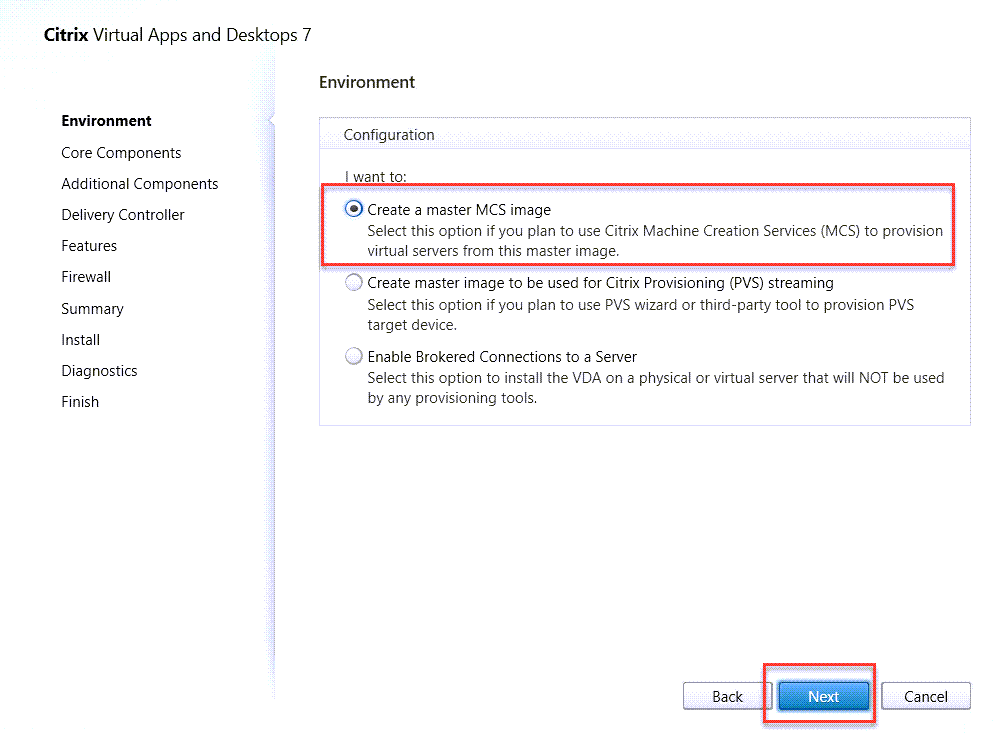The image size is (994, 746).
Task: Click the Citrix Virtual Apps and Desktops title
Action: click(178, 35)
